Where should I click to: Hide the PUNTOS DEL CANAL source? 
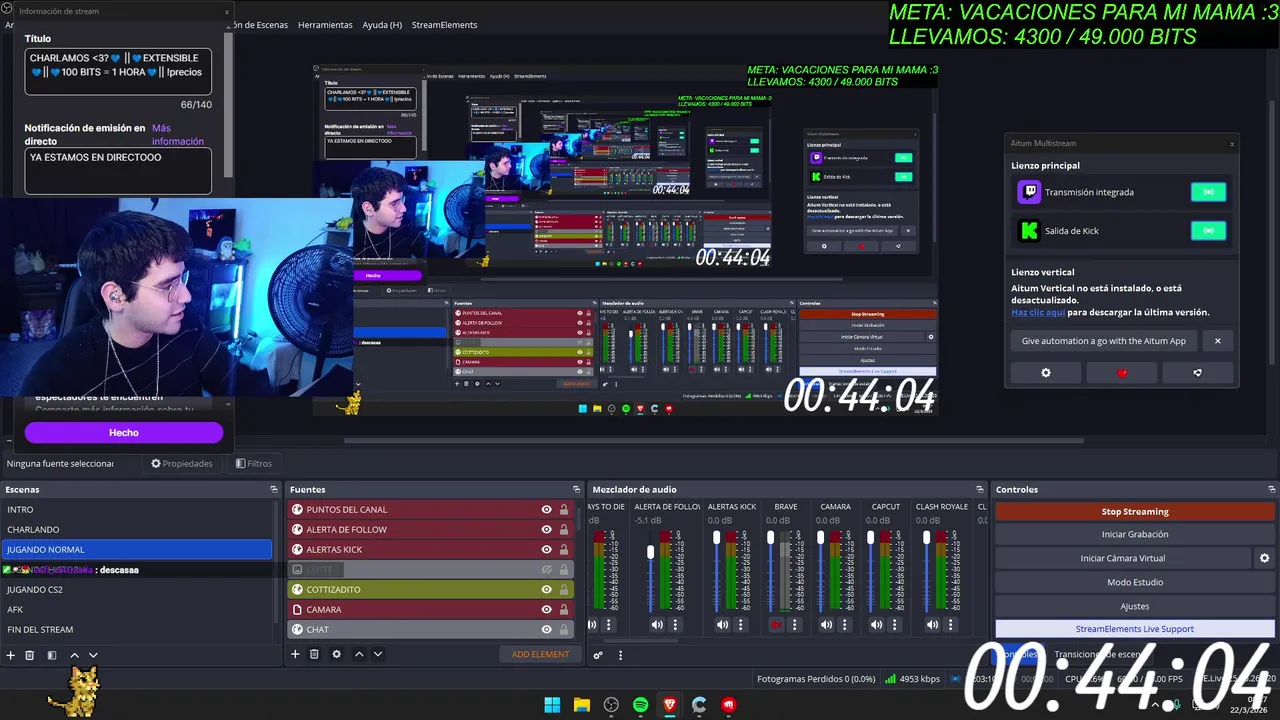point(546,509)
